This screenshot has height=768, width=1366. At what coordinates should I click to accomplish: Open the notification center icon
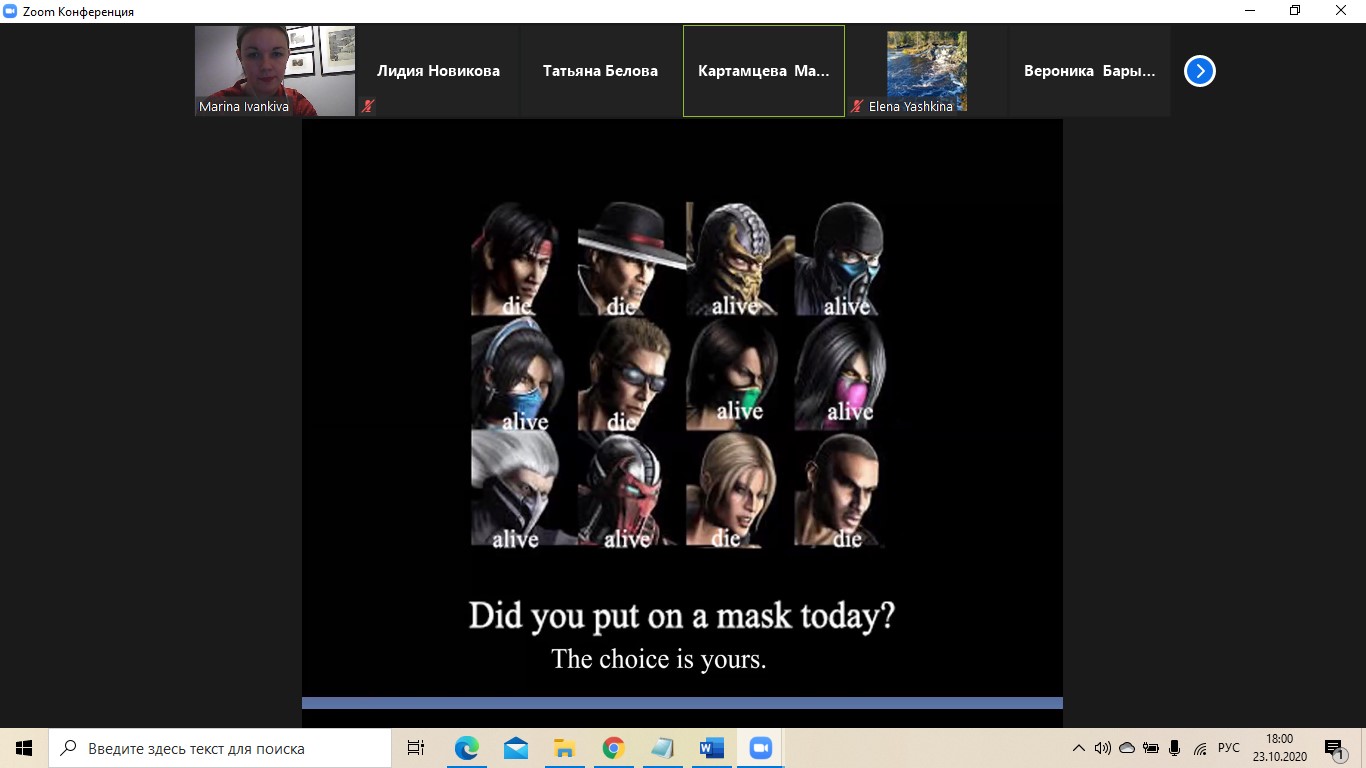tap(1334, 748)
